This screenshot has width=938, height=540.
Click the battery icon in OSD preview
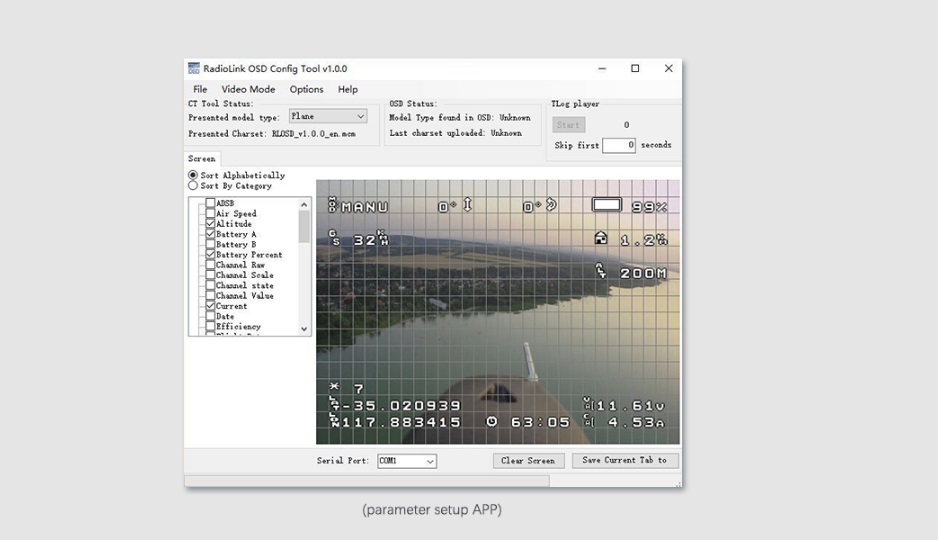(x=607, y=205)
